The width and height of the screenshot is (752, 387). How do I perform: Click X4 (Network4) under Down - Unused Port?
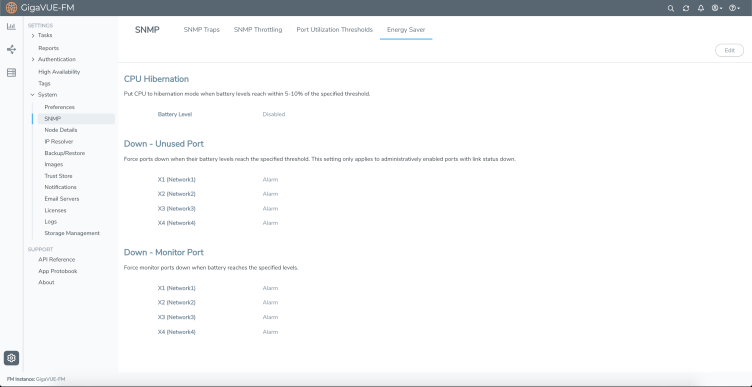(x=176, y=223)
